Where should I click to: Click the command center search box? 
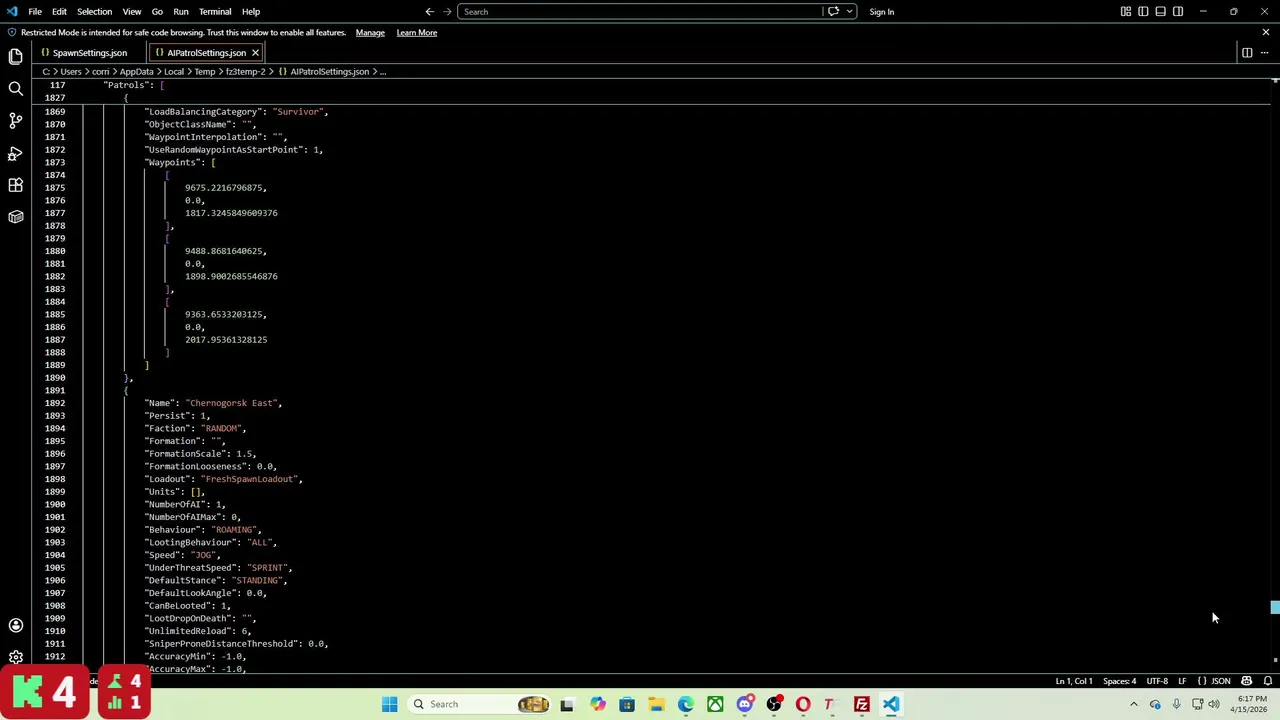click(640, 12)
